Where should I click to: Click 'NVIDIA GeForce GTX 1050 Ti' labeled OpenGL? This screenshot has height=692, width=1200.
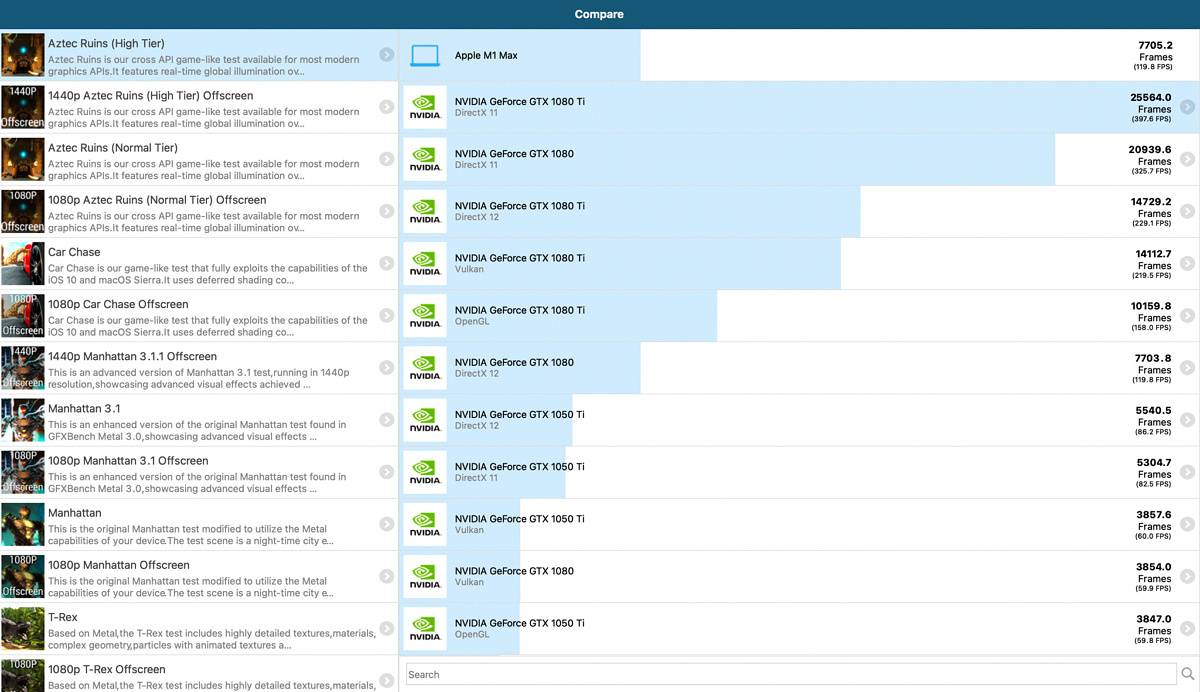click(519, 623)
